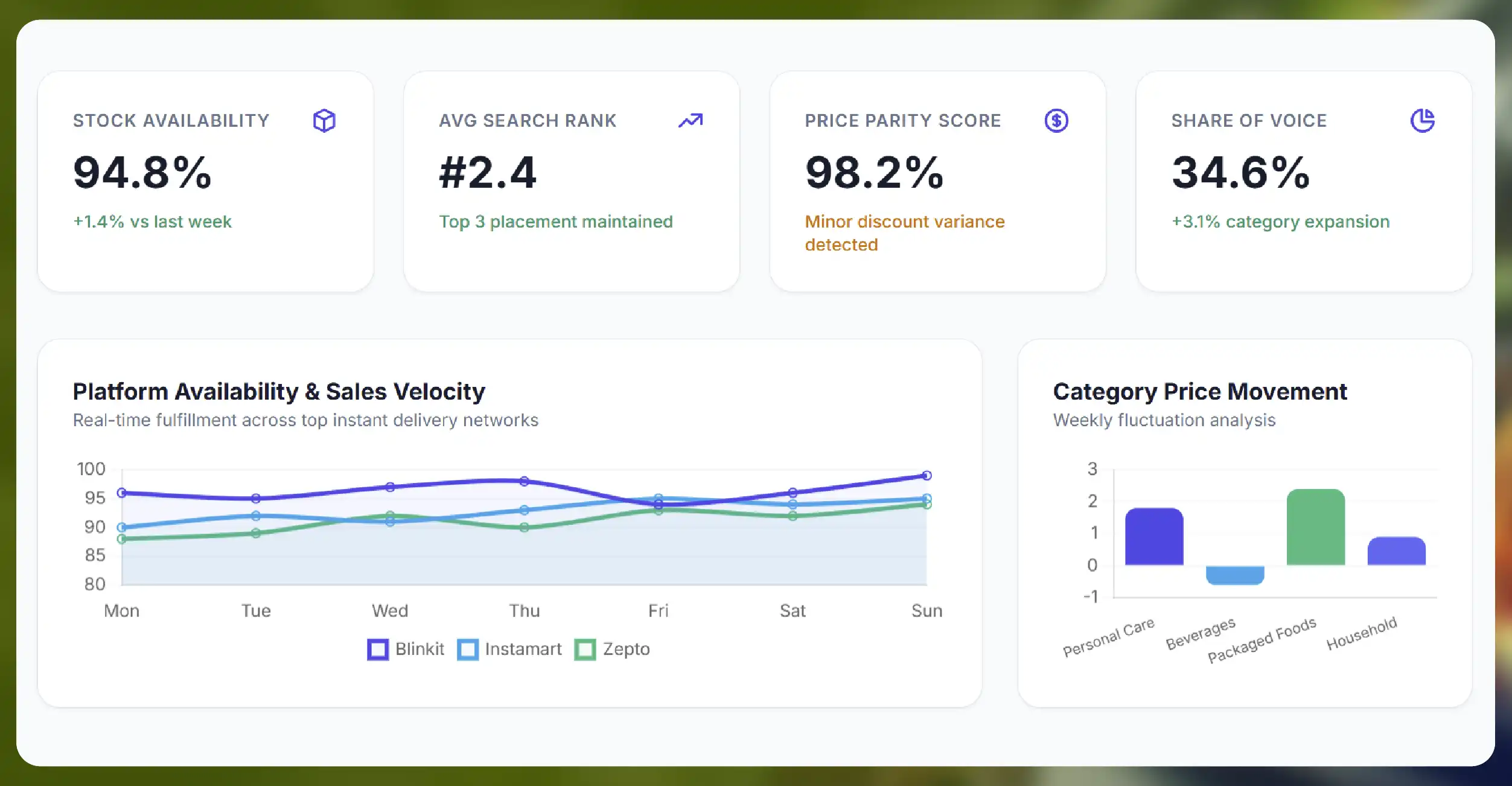Click the 'Mon' x-axis label

click(x=122, y=611)
